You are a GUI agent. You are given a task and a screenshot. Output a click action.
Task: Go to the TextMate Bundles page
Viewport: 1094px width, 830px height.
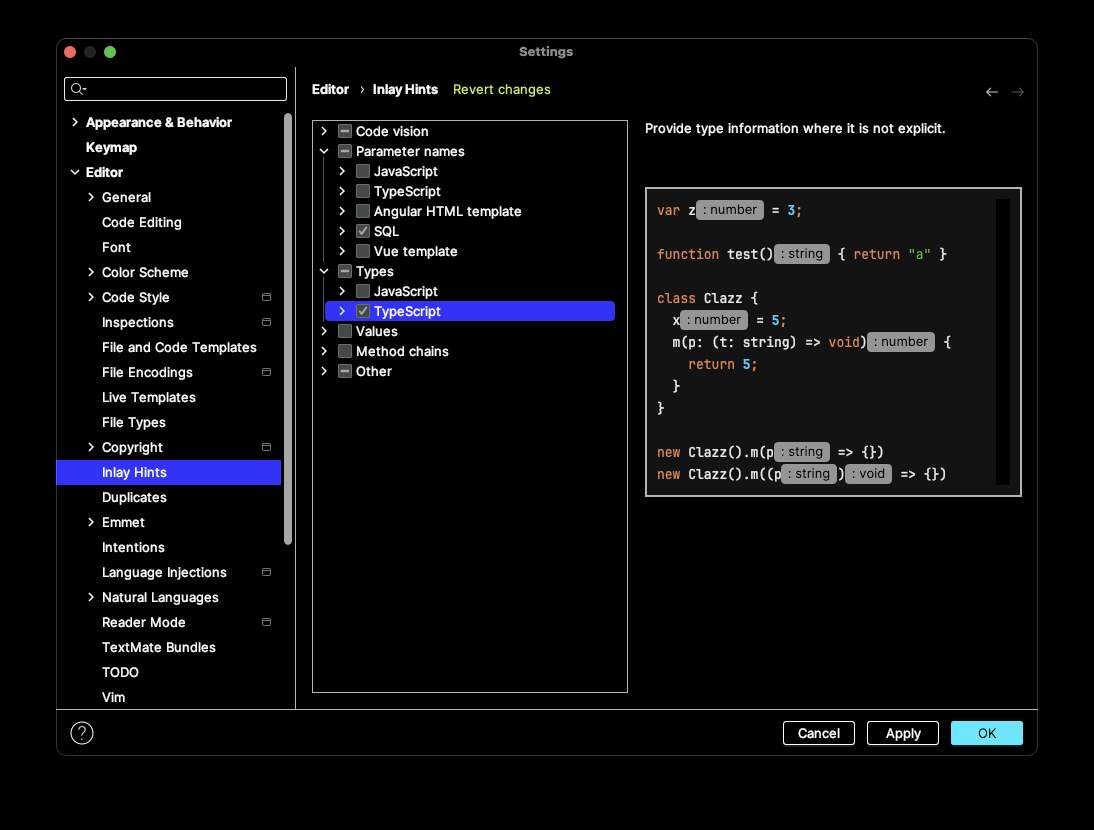[x=158, y=647]
